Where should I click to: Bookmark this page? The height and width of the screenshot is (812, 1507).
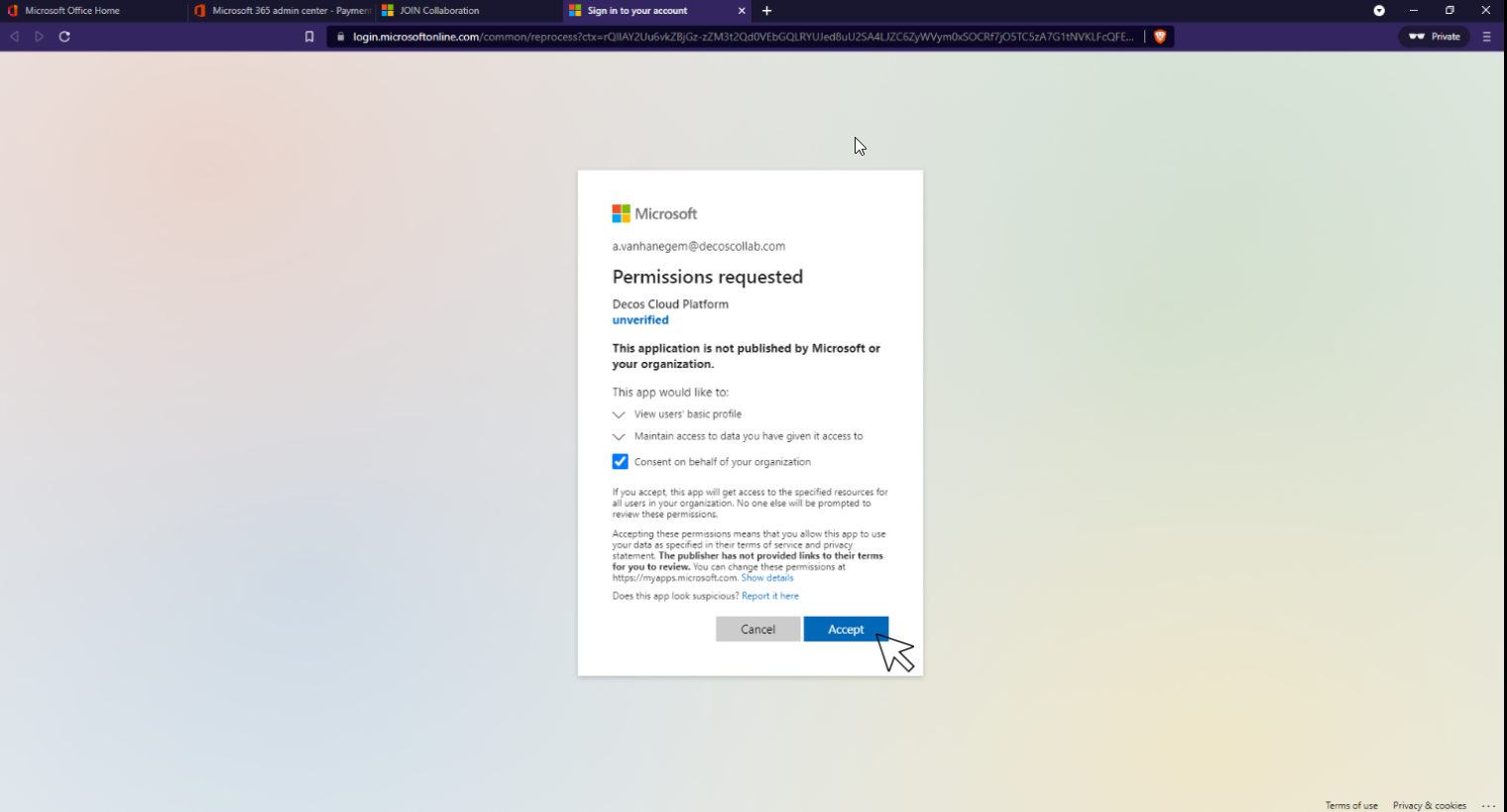pyautogui.click(x=309, y=37)
